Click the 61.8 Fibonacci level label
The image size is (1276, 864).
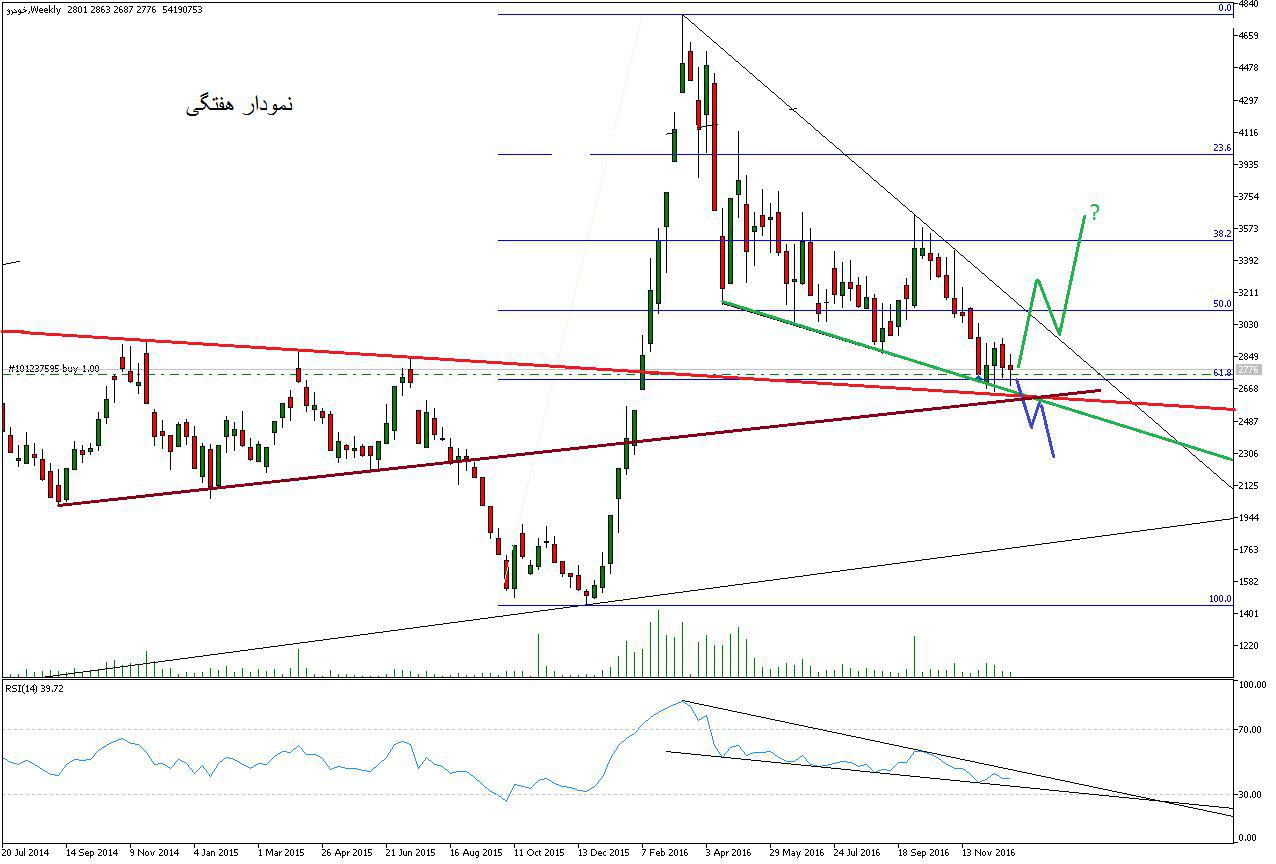[x=1221, y=373]
